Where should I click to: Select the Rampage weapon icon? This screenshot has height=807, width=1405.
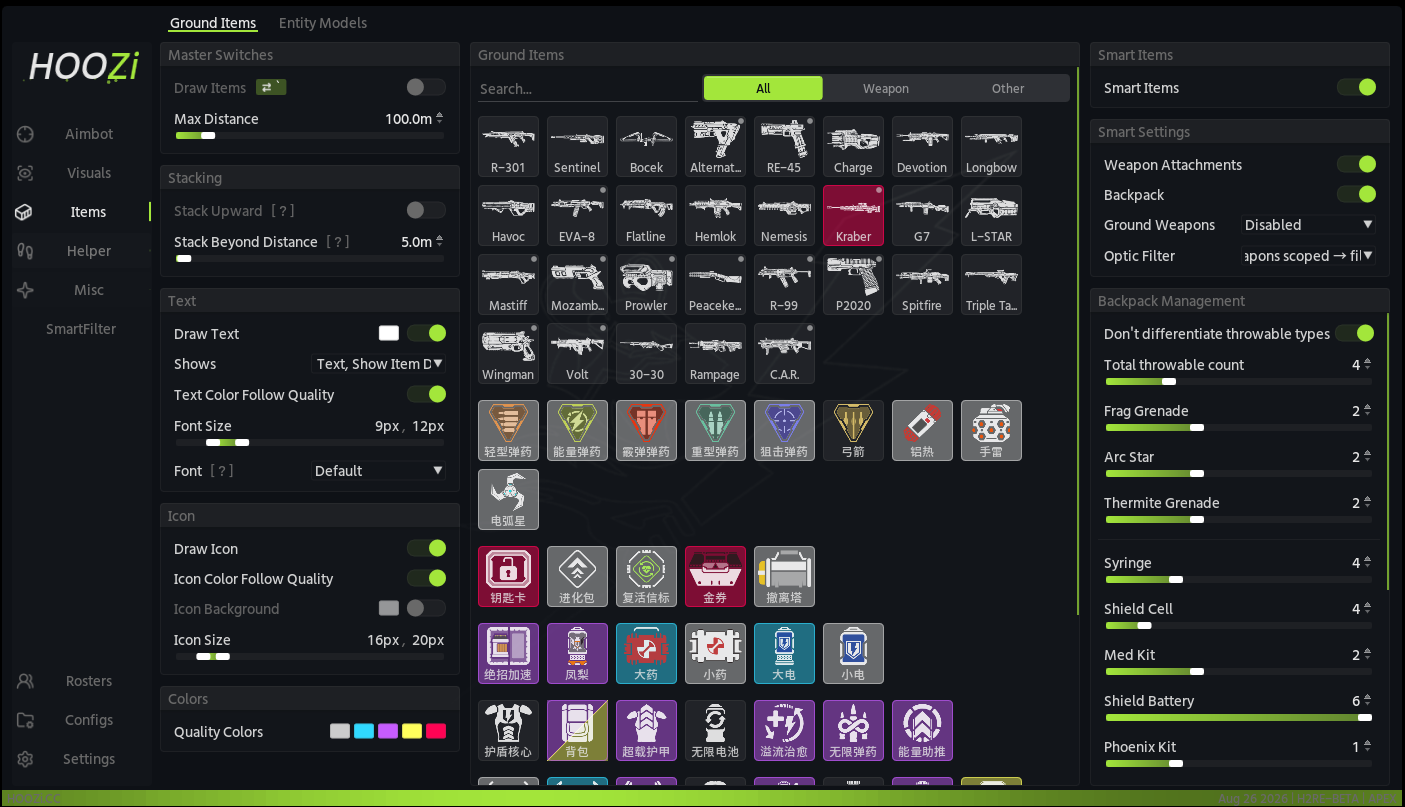(x=715, y=353)
